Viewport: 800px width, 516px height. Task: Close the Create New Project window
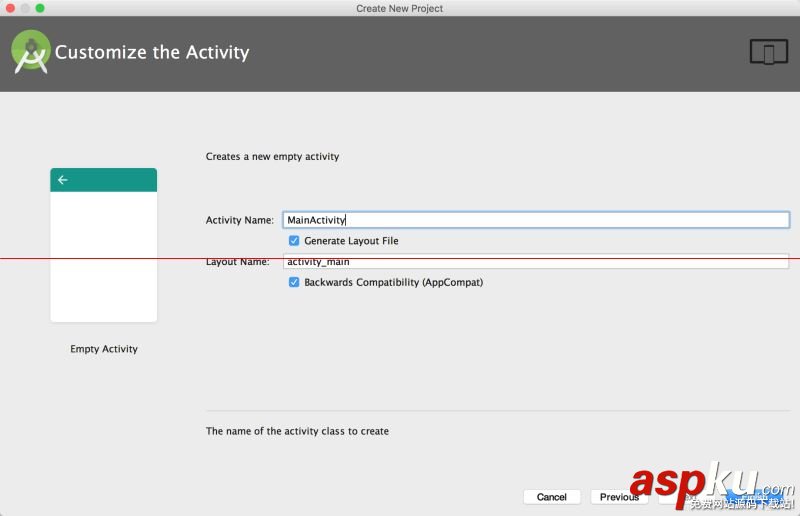coord(10,8)
